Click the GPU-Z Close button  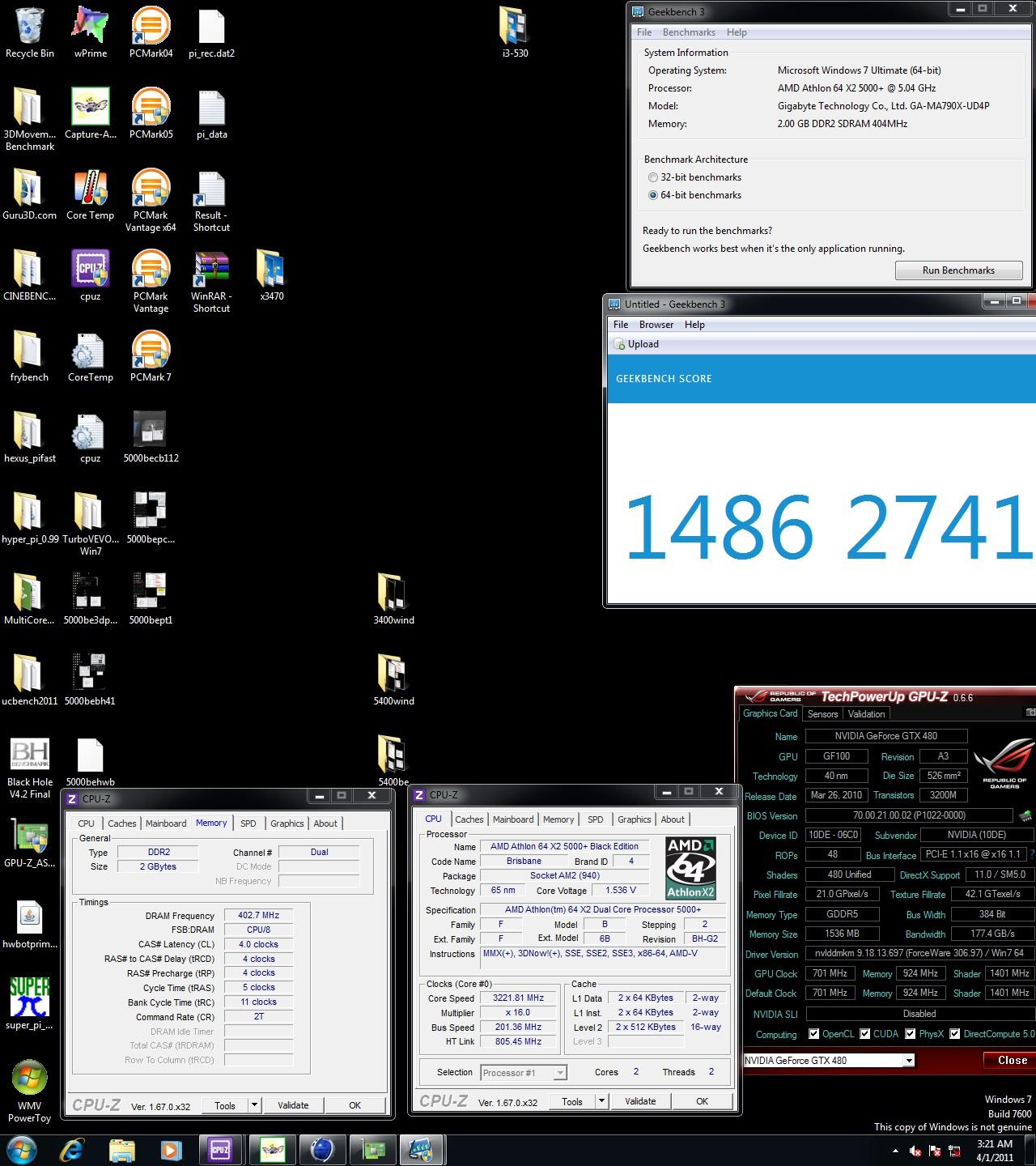point(1012,1061)
